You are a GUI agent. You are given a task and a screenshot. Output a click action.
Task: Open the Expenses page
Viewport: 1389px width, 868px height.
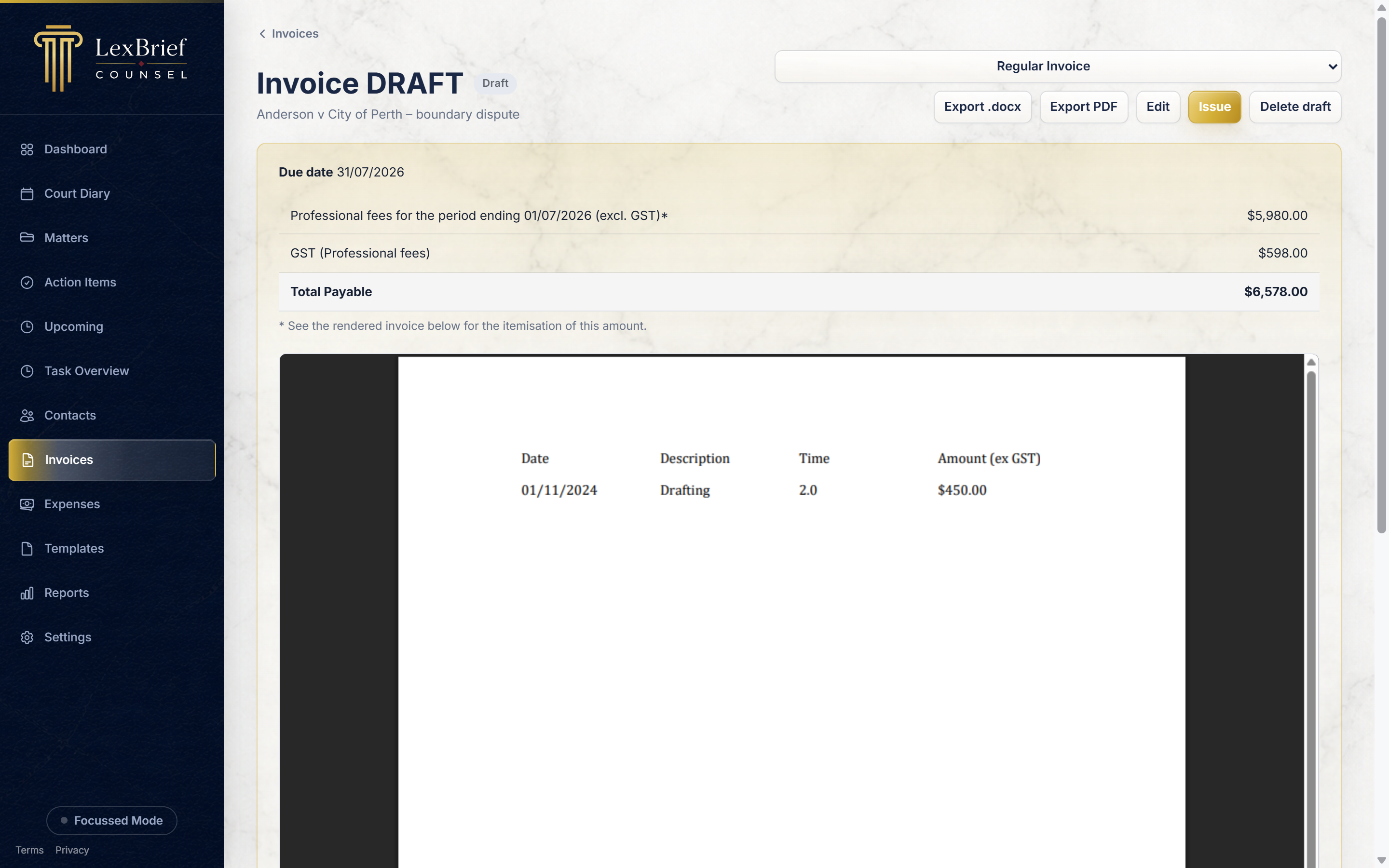[112, 504]
